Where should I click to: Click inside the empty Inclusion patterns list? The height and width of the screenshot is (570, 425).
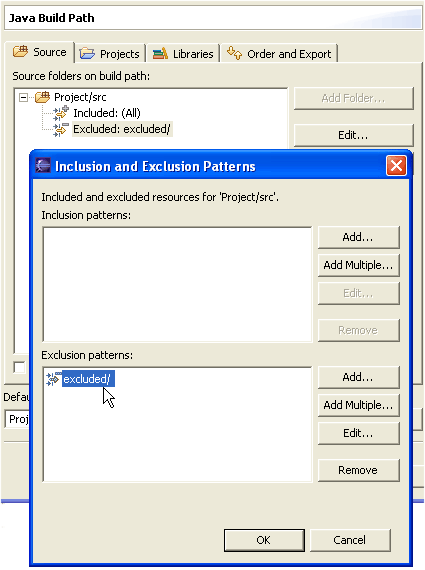click(x=177, y=284)
